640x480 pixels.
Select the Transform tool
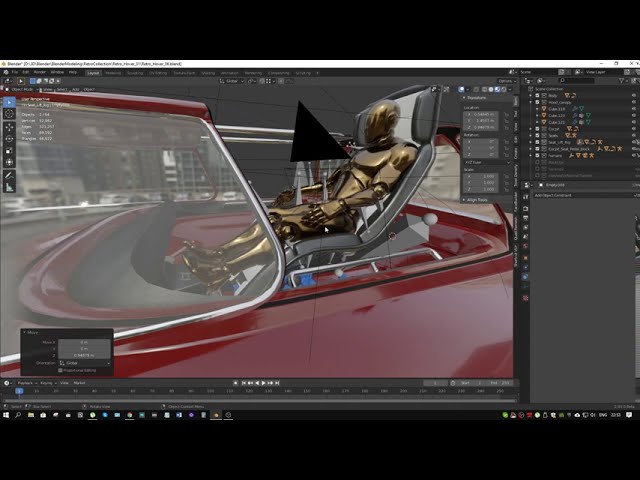pos(9,162)
